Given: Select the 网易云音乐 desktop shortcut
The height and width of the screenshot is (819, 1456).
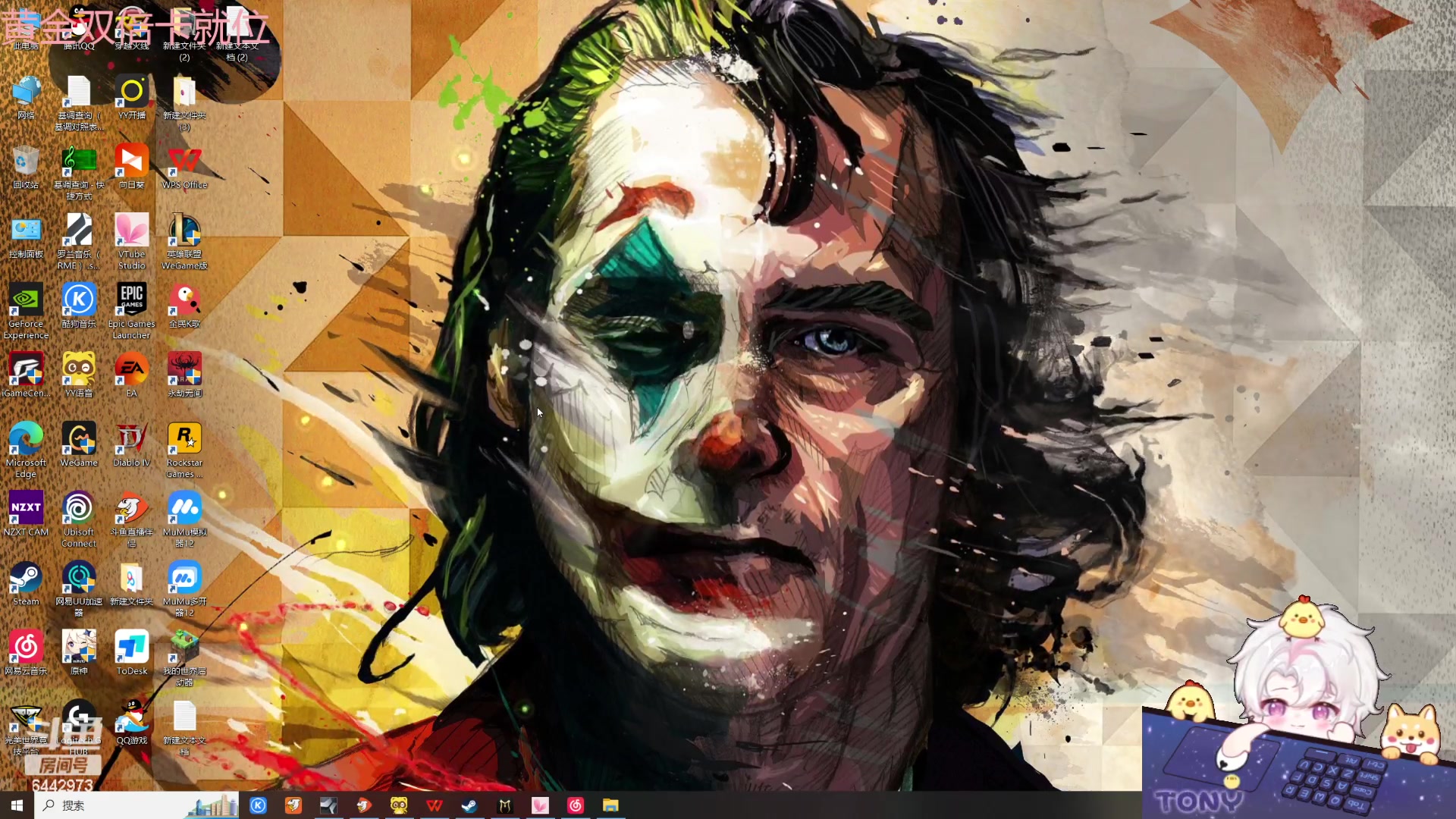Looking at the screenshot, I should tap(26, 653).
